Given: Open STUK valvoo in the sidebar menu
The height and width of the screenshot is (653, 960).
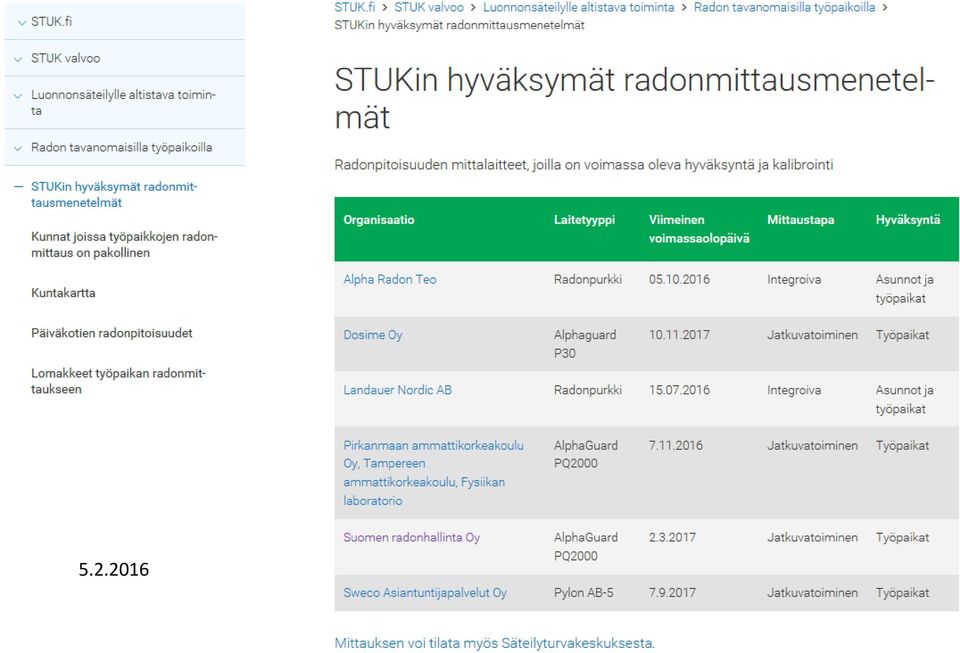Looking at the screenshot, I should pyautogui.click(x=66, y=58).
